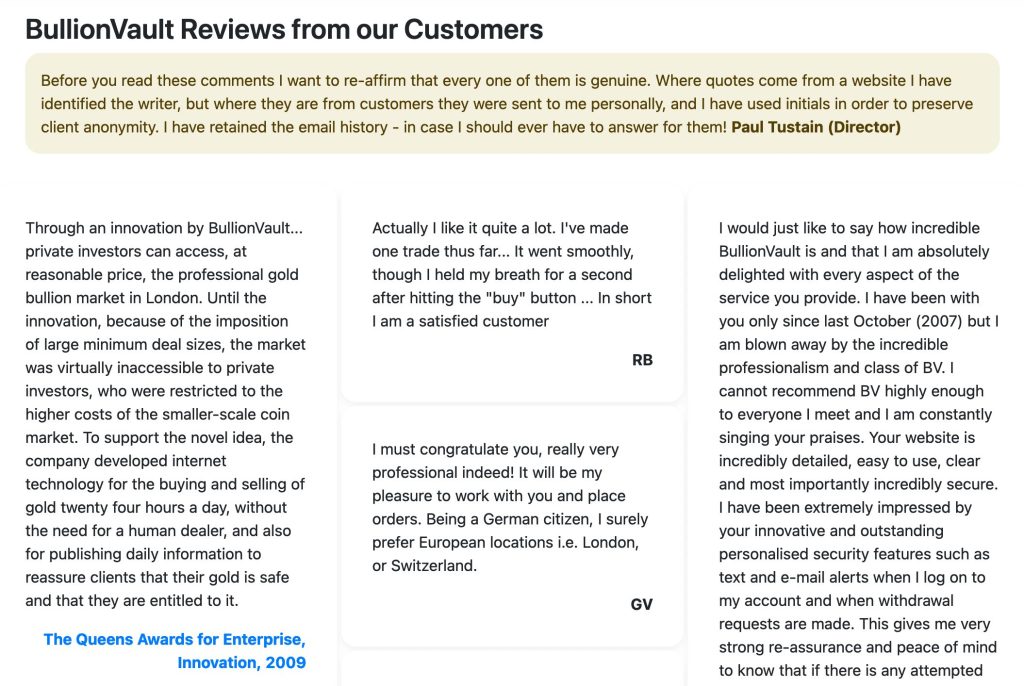Click the phrase "personalised security features such as"
1024x686 pixels.
[854, 554]
